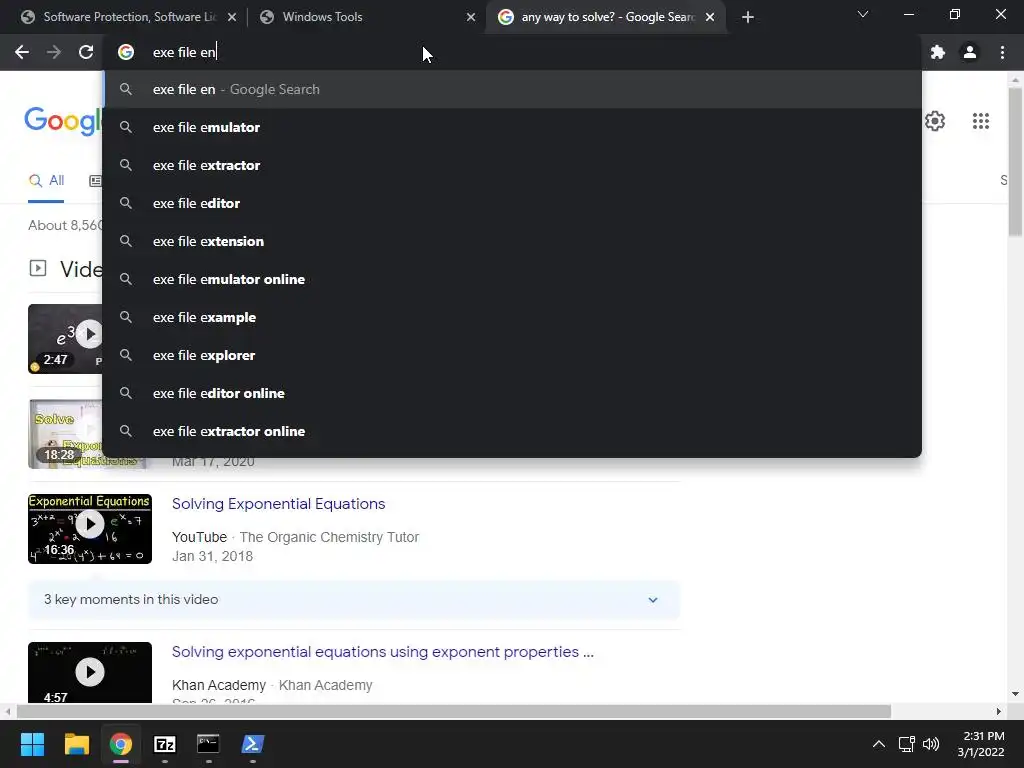Choose 'exe file emulator online' suggestion
Image resolution: width=1024 pixels, height=768 pixels.
512,280
